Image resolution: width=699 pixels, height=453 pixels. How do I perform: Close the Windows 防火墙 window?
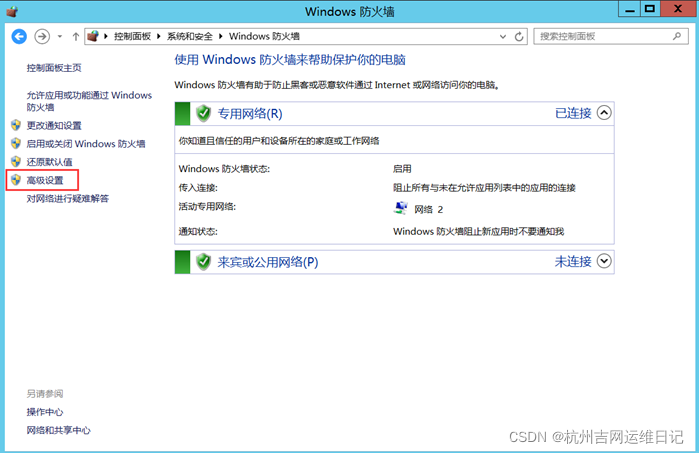(678, 9)
